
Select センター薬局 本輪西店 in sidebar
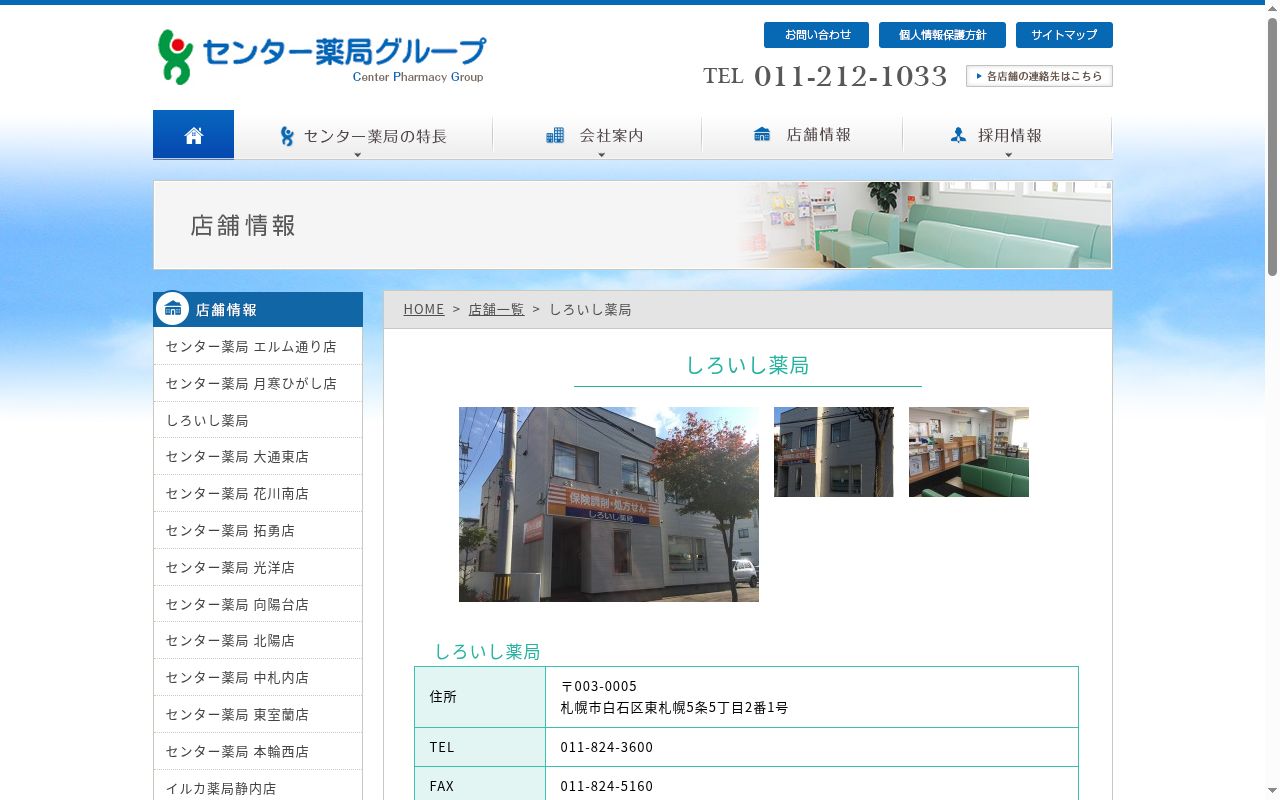[258, 752]
